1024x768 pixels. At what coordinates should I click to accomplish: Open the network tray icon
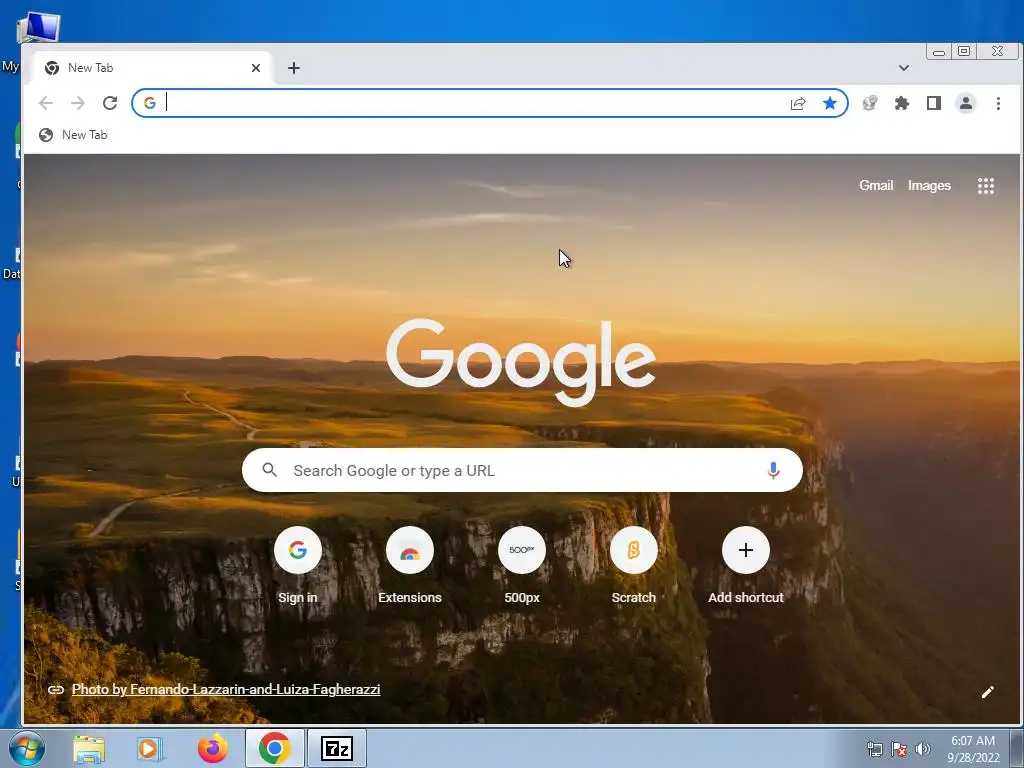click(x=874, y=749)
